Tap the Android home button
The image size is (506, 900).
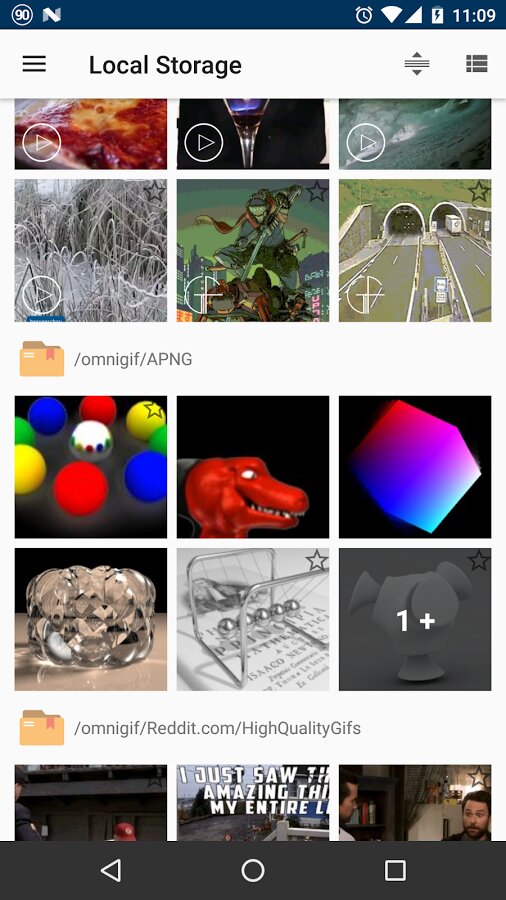point(253,870)
